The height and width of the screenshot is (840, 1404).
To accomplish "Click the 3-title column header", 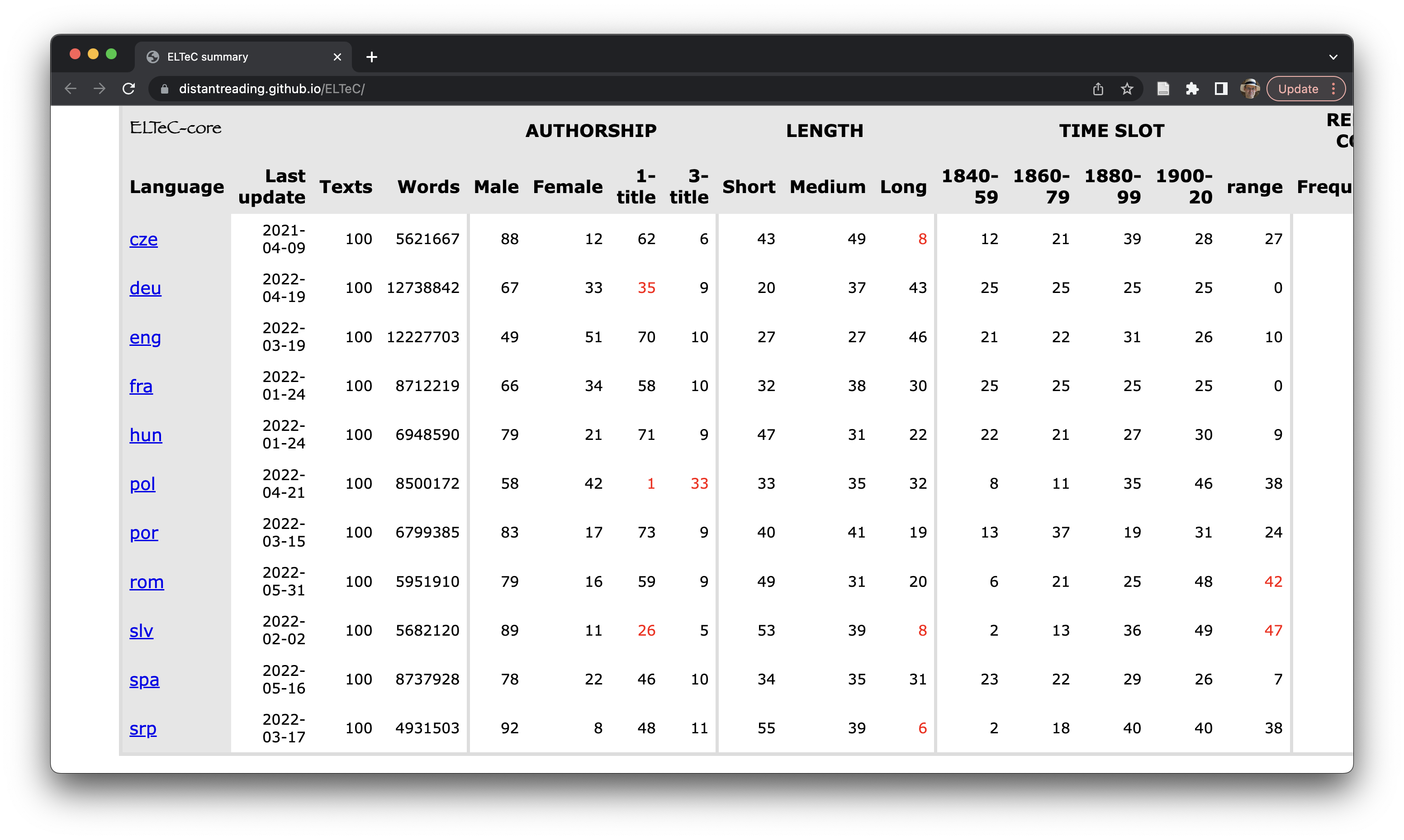I will pyautogui.click(x=689, y=186).
